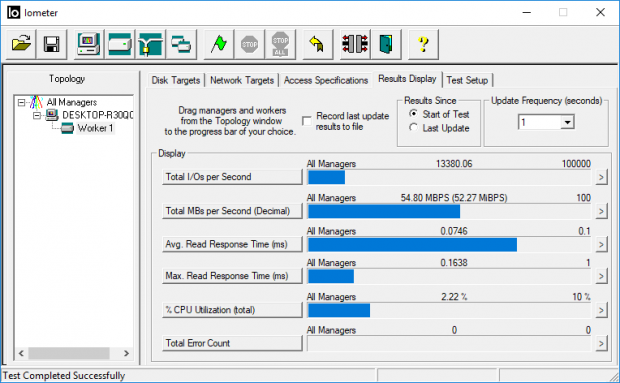Select Worker 1 tree label
620x383 pixels.
point(95,128)
